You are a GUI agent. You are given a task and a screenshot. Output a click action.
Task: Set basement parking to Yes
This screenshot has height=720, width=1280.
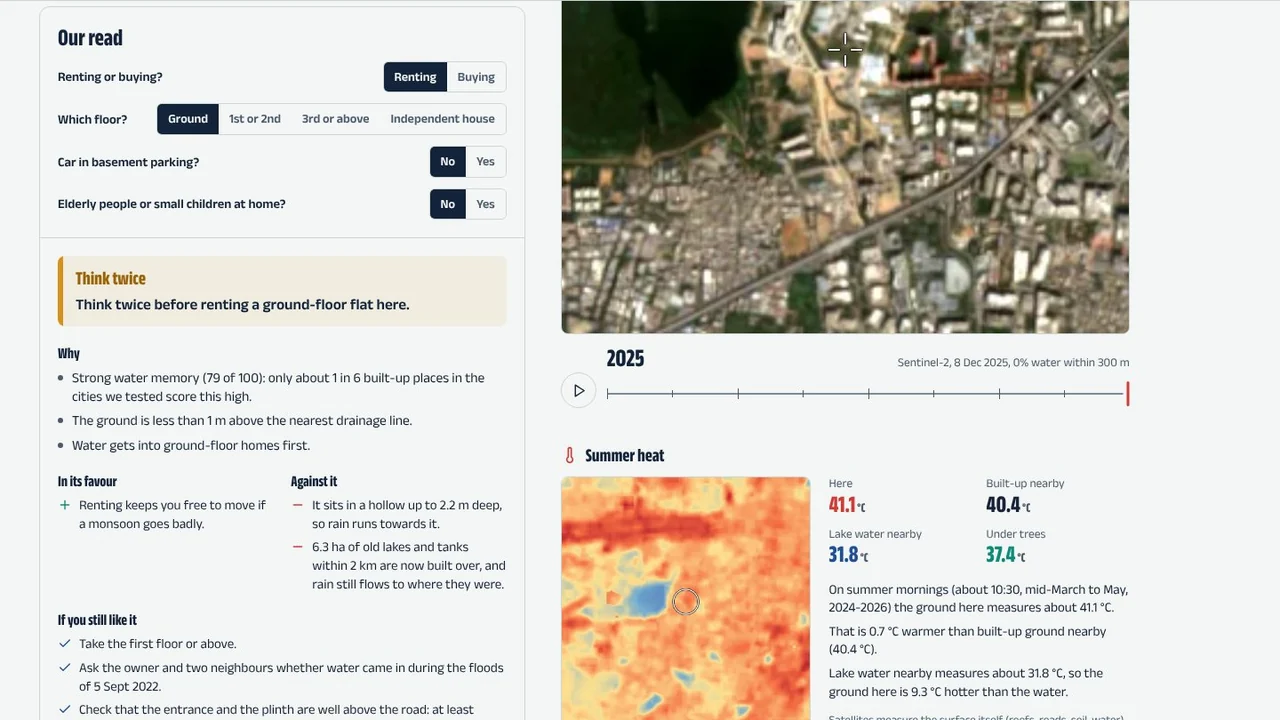(x=485, y=162)
